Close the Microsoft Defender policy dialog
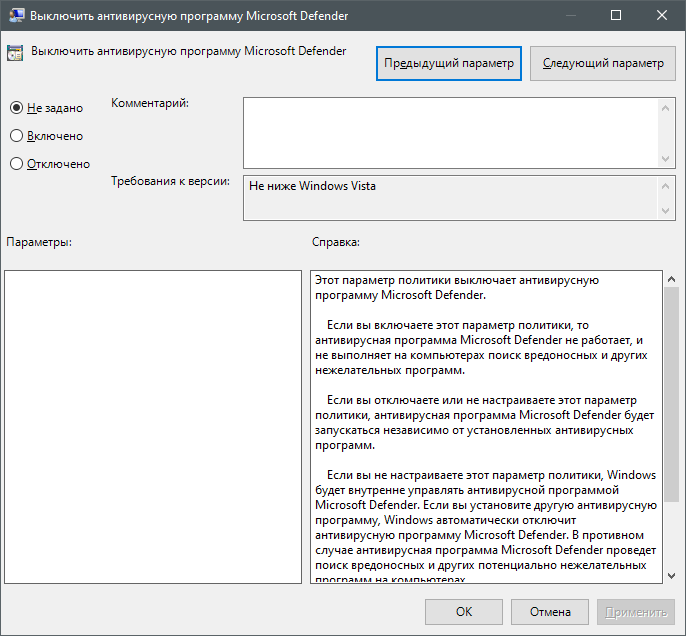Viewport: 686px width, 636px height. tap(662, 15)
